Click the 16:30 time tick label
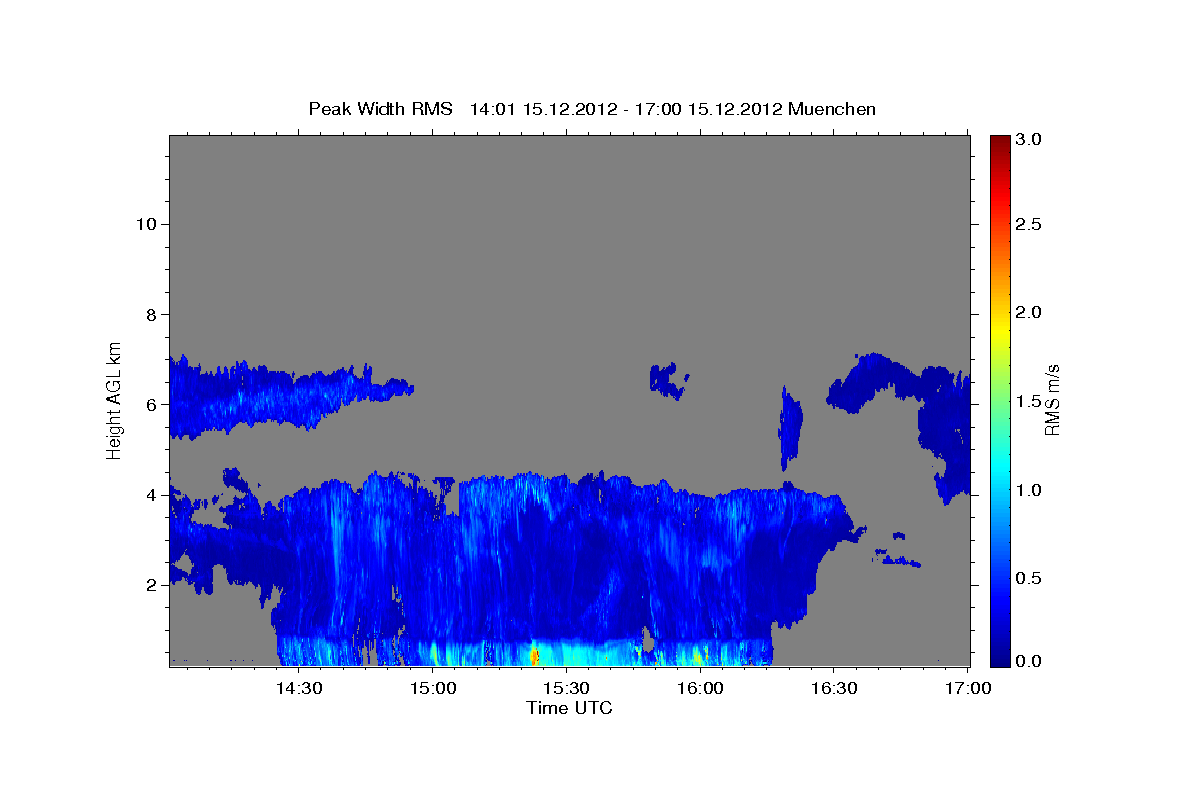The height and width of the screenshot is (800, 1200). point(834,689)
